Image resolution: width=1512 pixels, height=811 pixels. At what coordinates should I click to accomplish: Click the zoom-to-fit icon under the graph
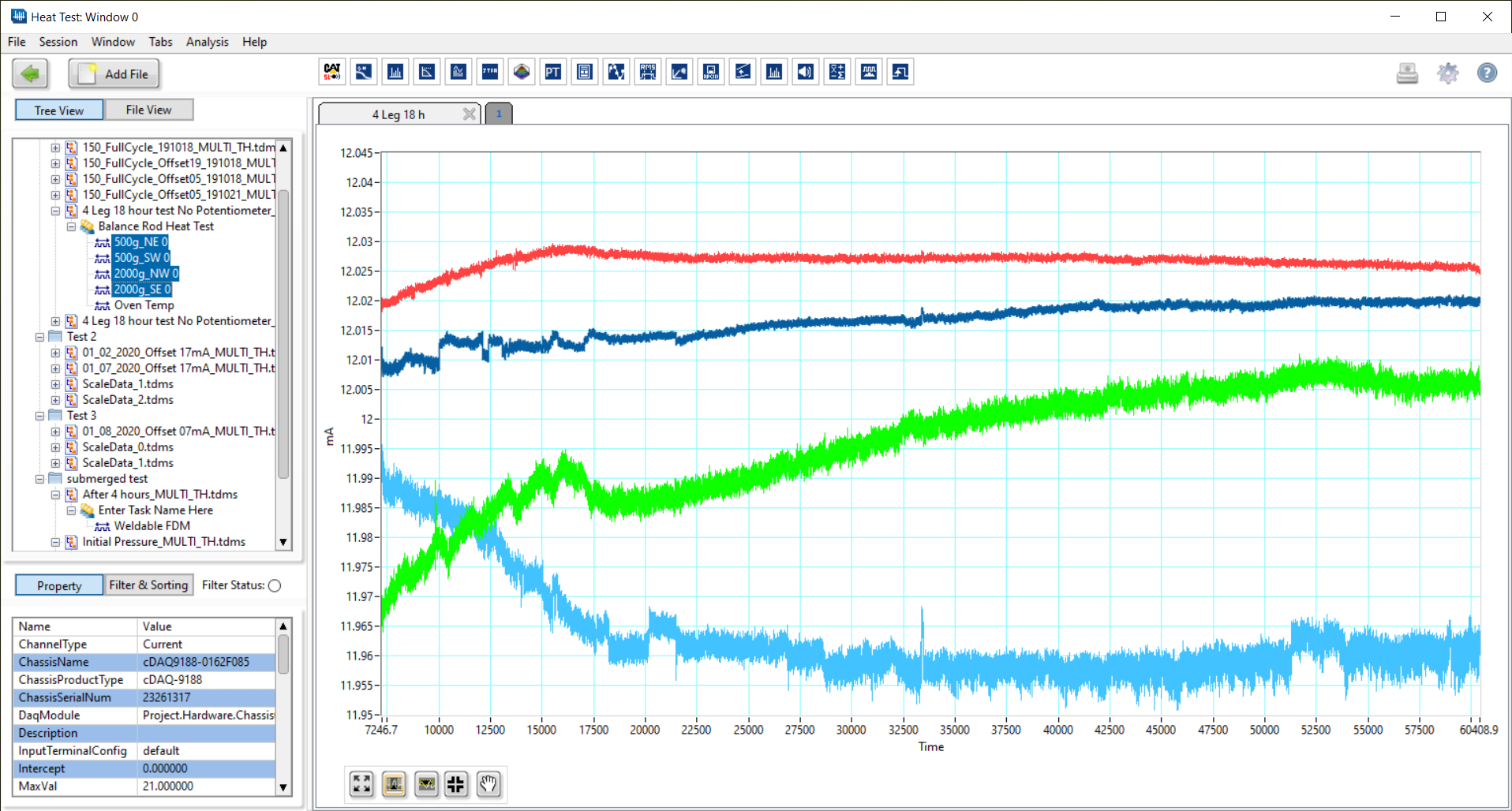click(361, 784)
